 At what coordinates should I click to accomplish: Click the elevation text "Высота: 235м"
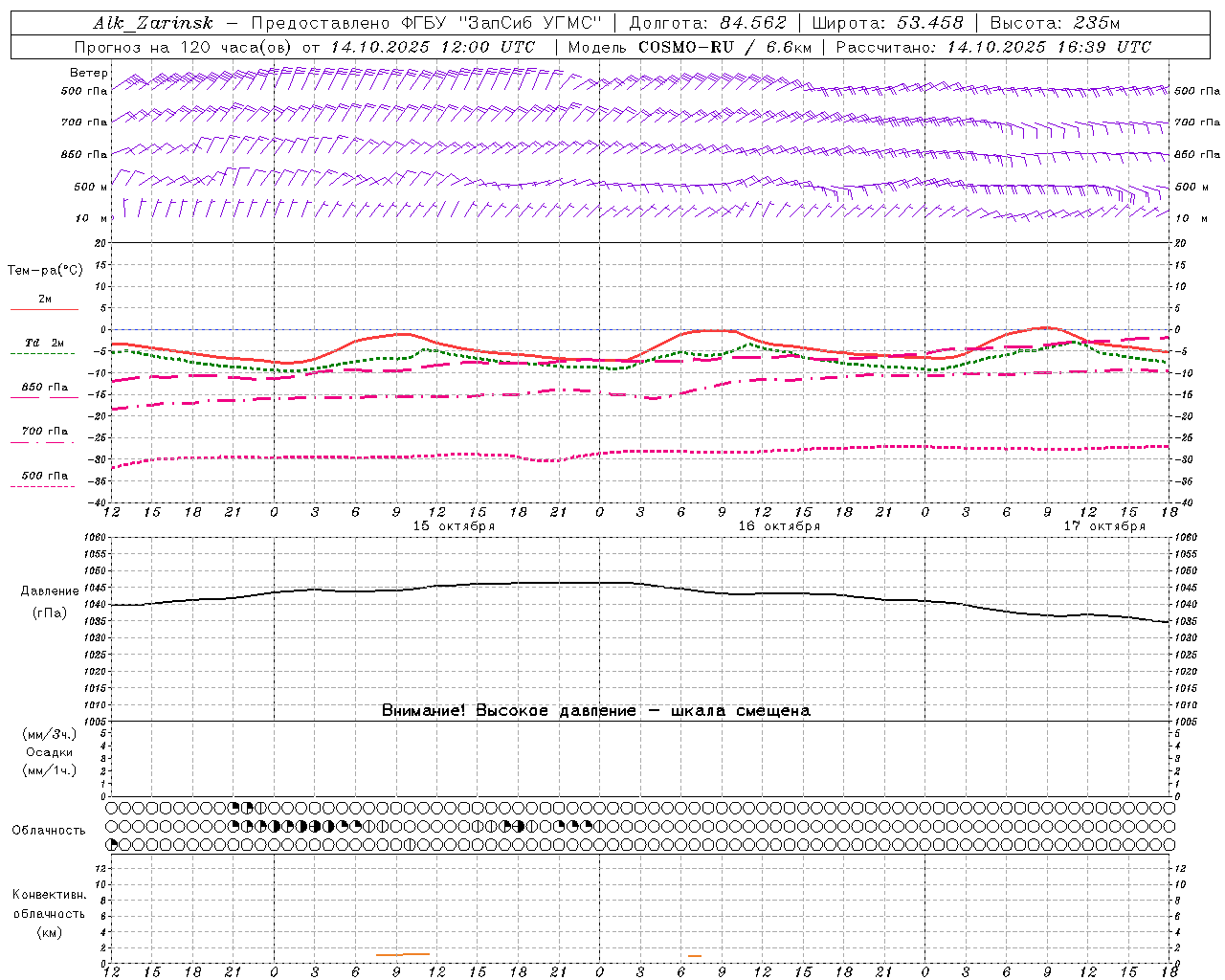1055,23
